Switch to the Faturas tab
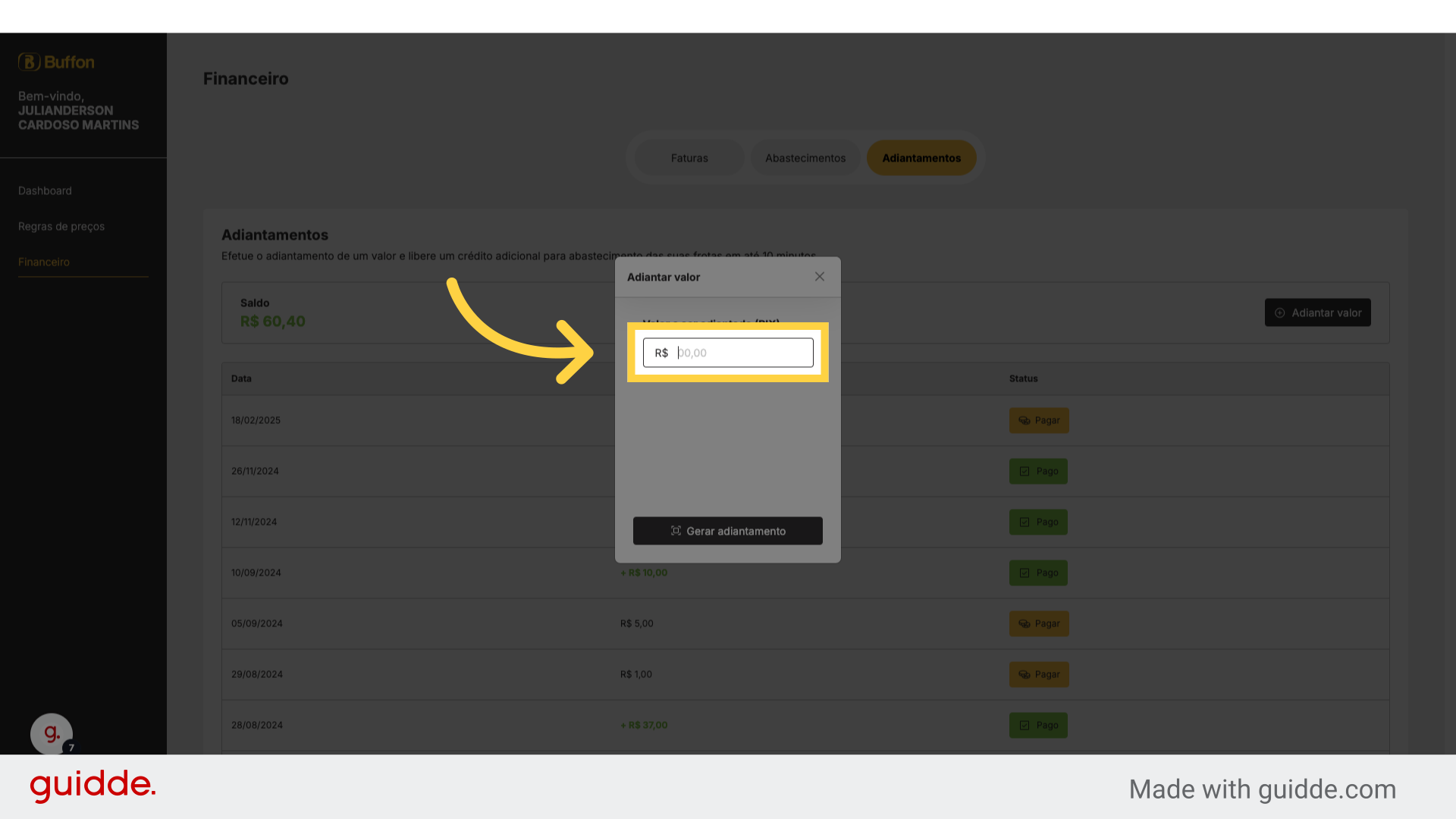 689,158
